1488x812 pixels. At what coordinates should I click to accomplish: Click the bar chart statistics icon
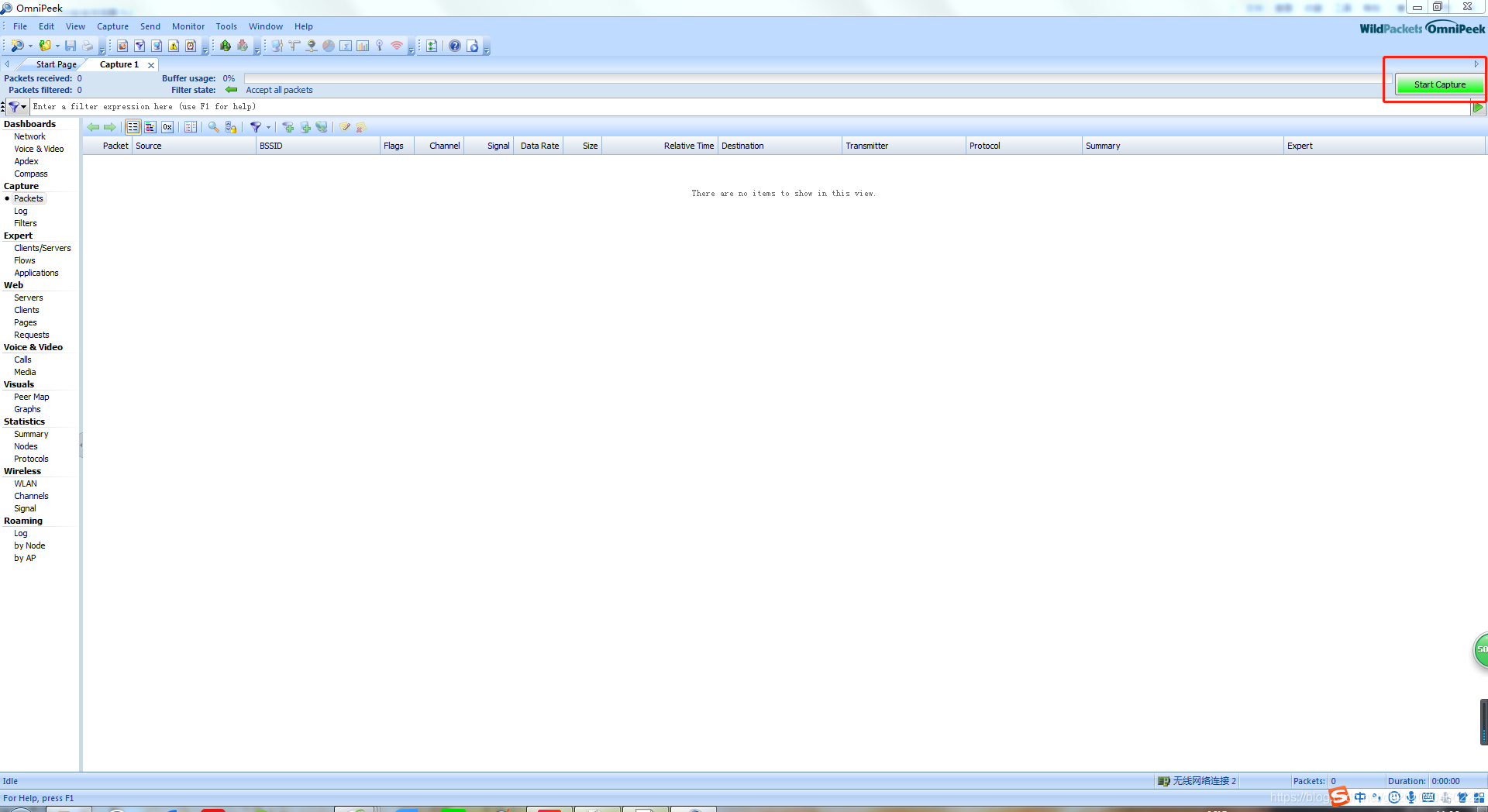point(363,46)
